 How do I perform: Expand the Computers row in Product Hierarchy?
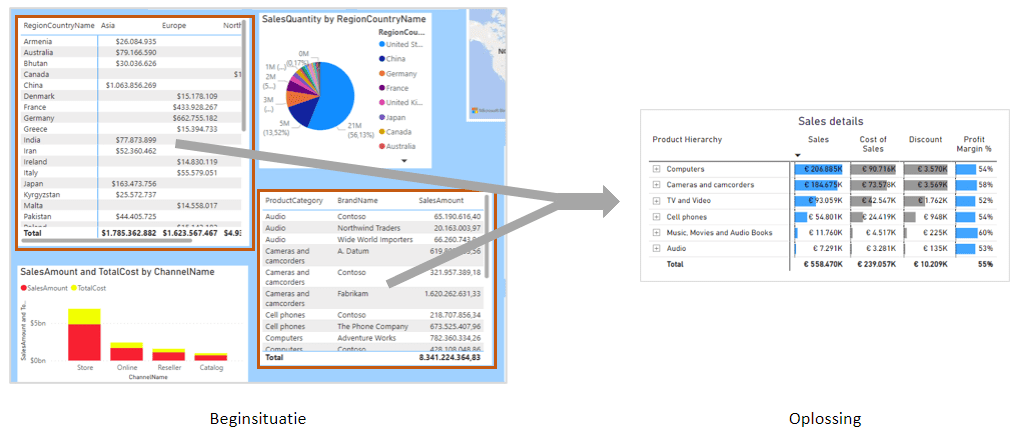[656, 169]
